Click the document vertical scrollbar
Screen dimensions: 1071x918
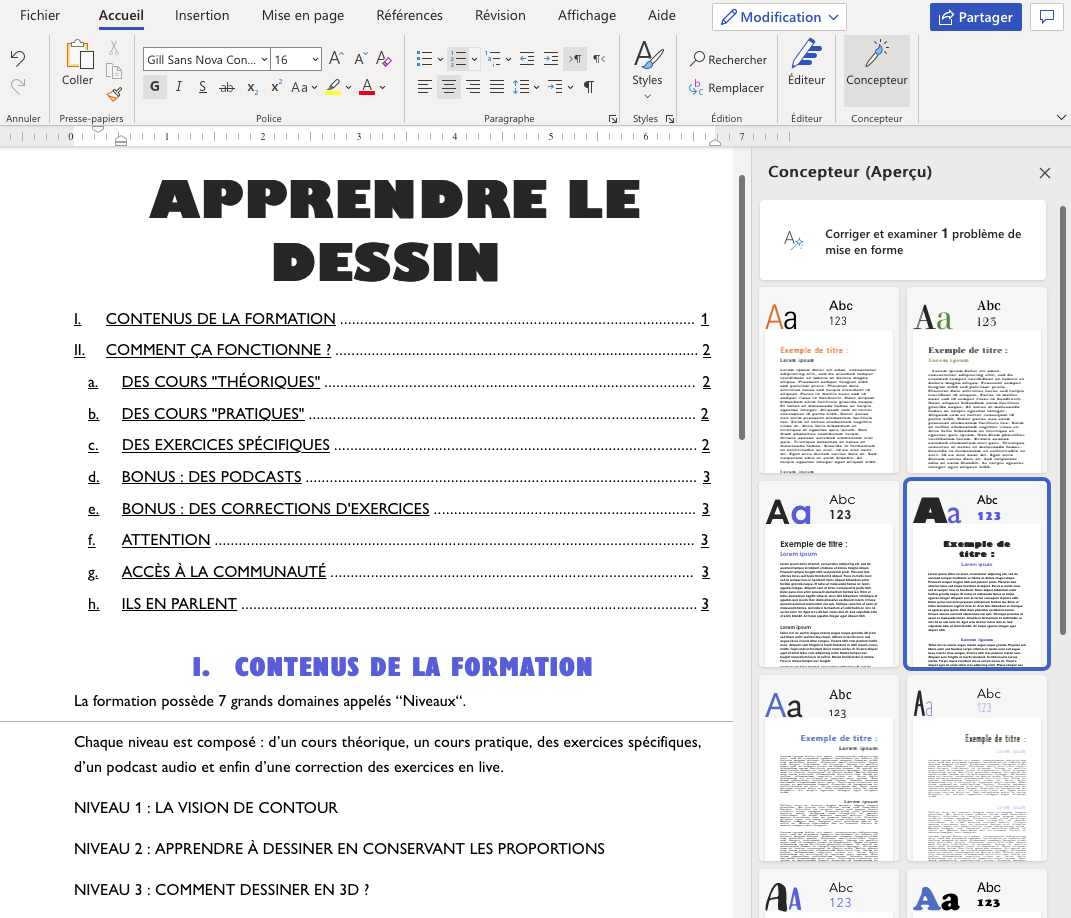pyautogui.click(x=742, y=307)
